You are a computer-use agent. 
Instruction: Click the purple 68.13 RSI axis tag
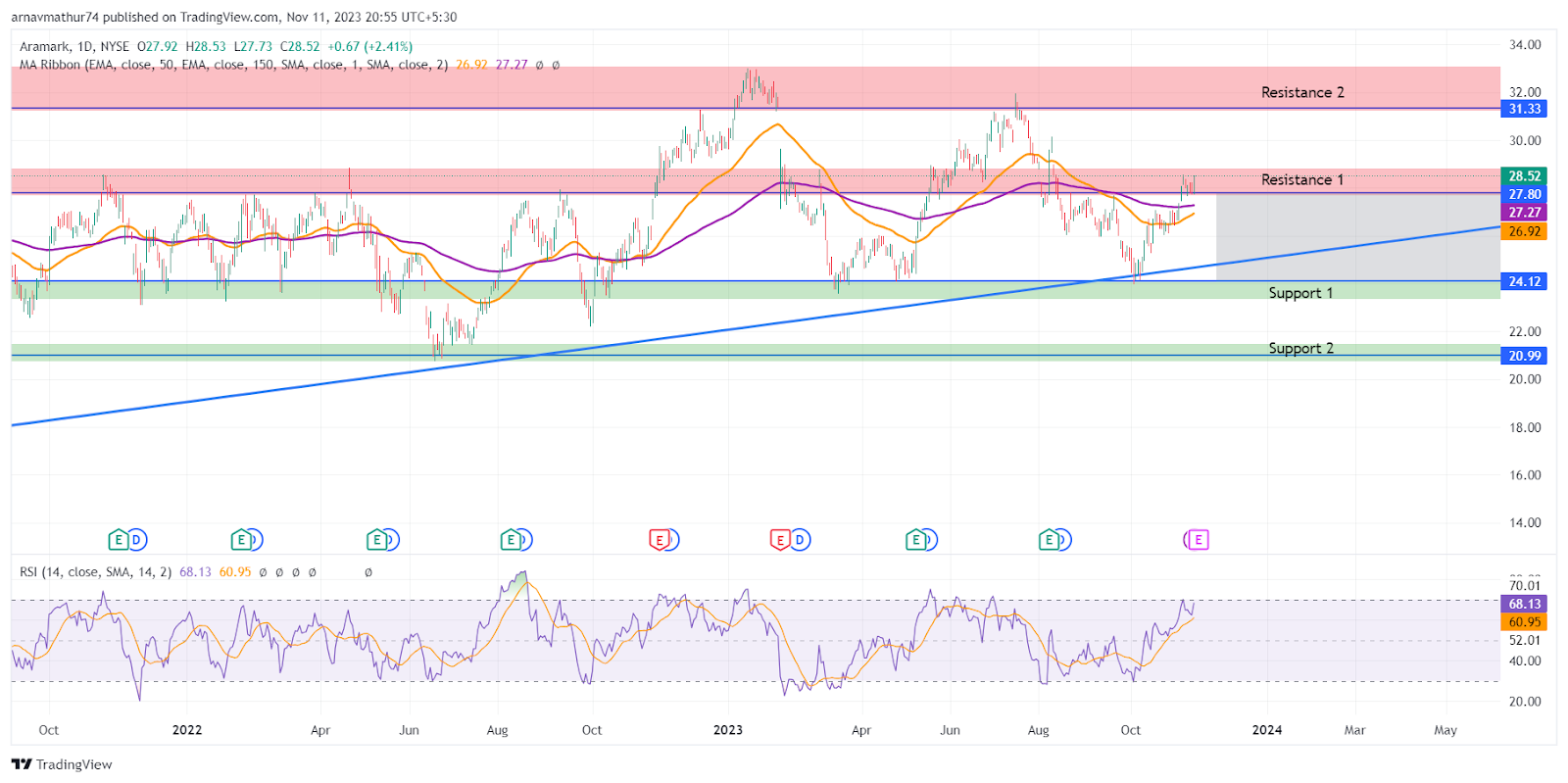coord(1524,604)
